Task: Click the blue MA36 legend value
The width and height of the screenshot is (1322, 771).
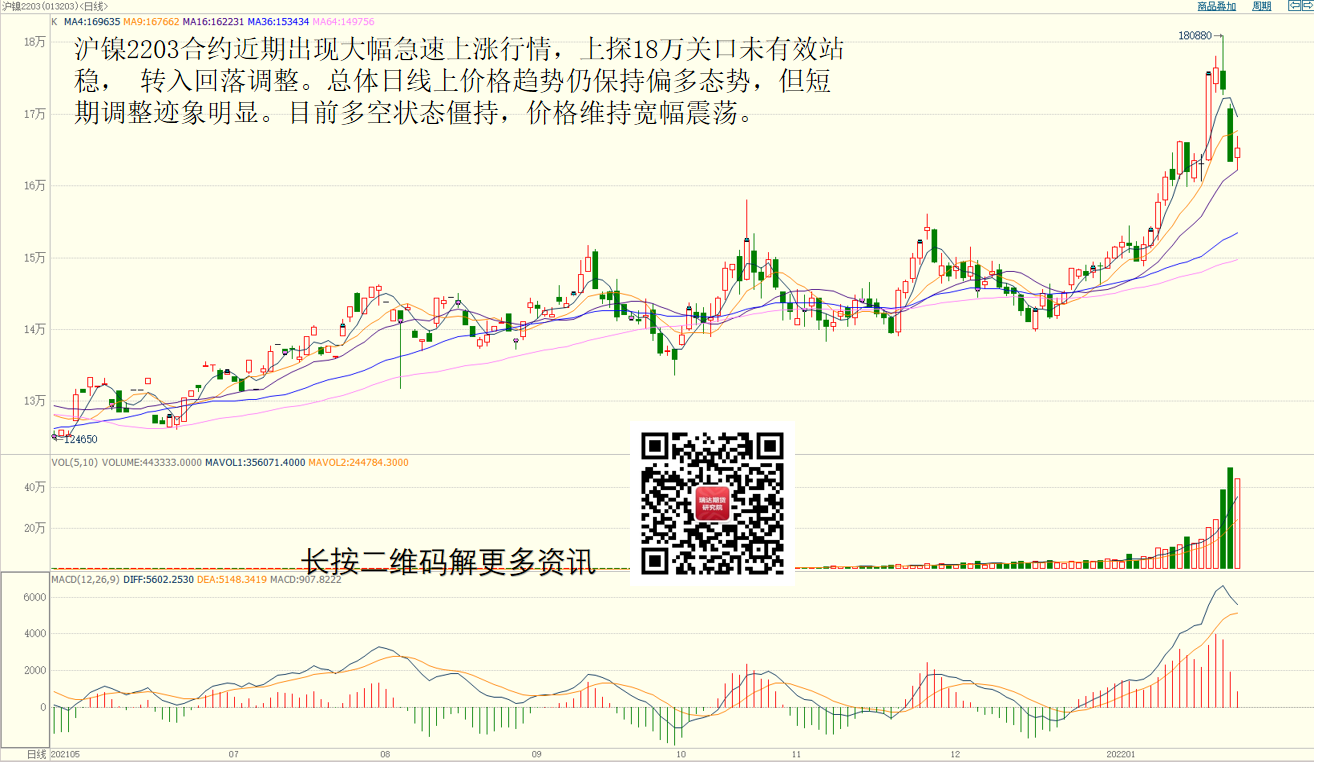Action: pyautogui.click(x=277, y=21)
